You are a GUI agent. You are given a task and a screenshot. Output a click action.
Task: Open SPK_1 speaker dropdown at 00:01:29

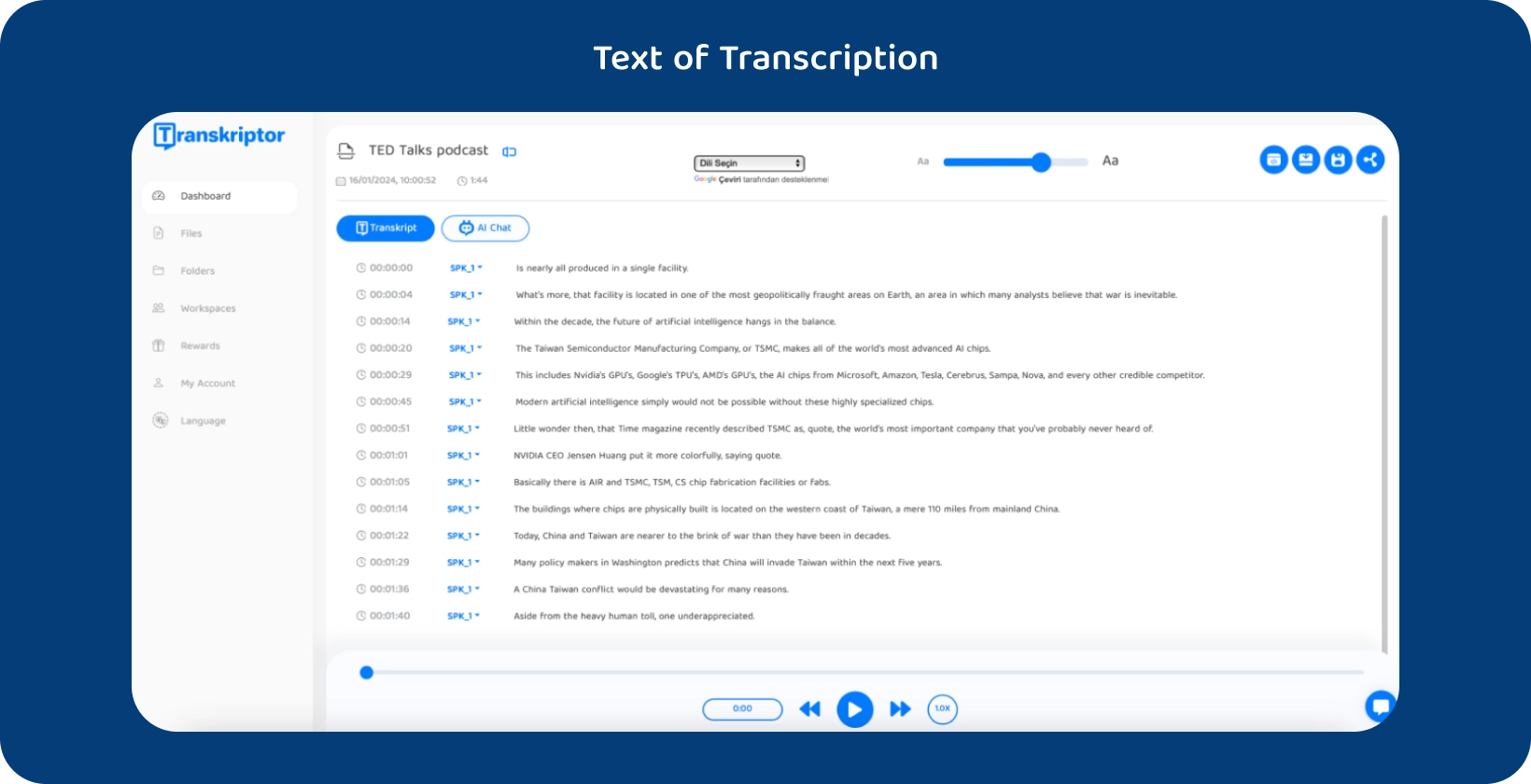point(464,563)
